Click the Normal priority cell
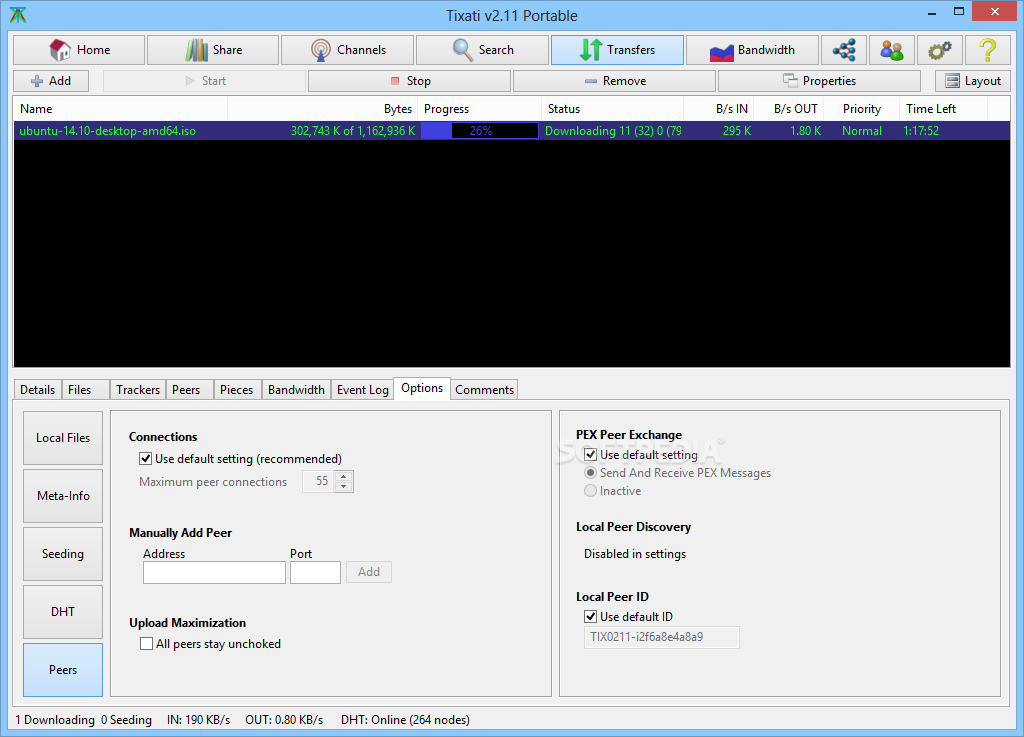 click(861, 131)
